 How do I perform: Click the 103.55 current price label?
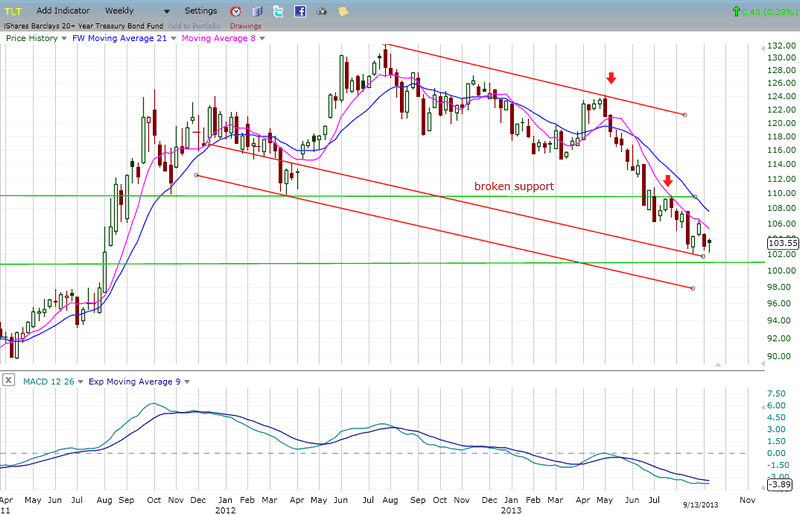[x=782, y=243]
